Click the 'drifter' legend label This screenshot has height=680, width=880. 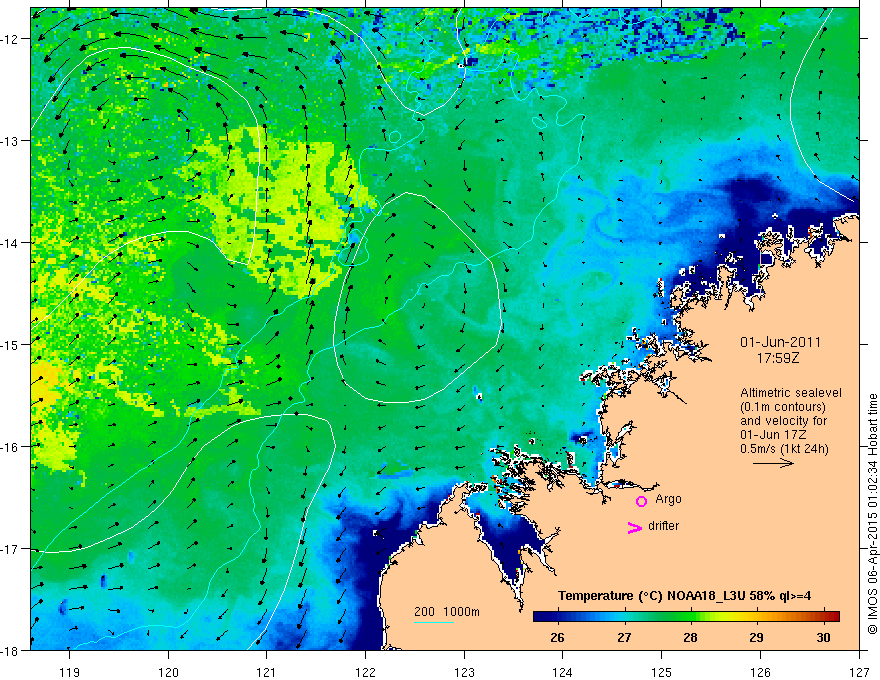(x=663, y=526)
